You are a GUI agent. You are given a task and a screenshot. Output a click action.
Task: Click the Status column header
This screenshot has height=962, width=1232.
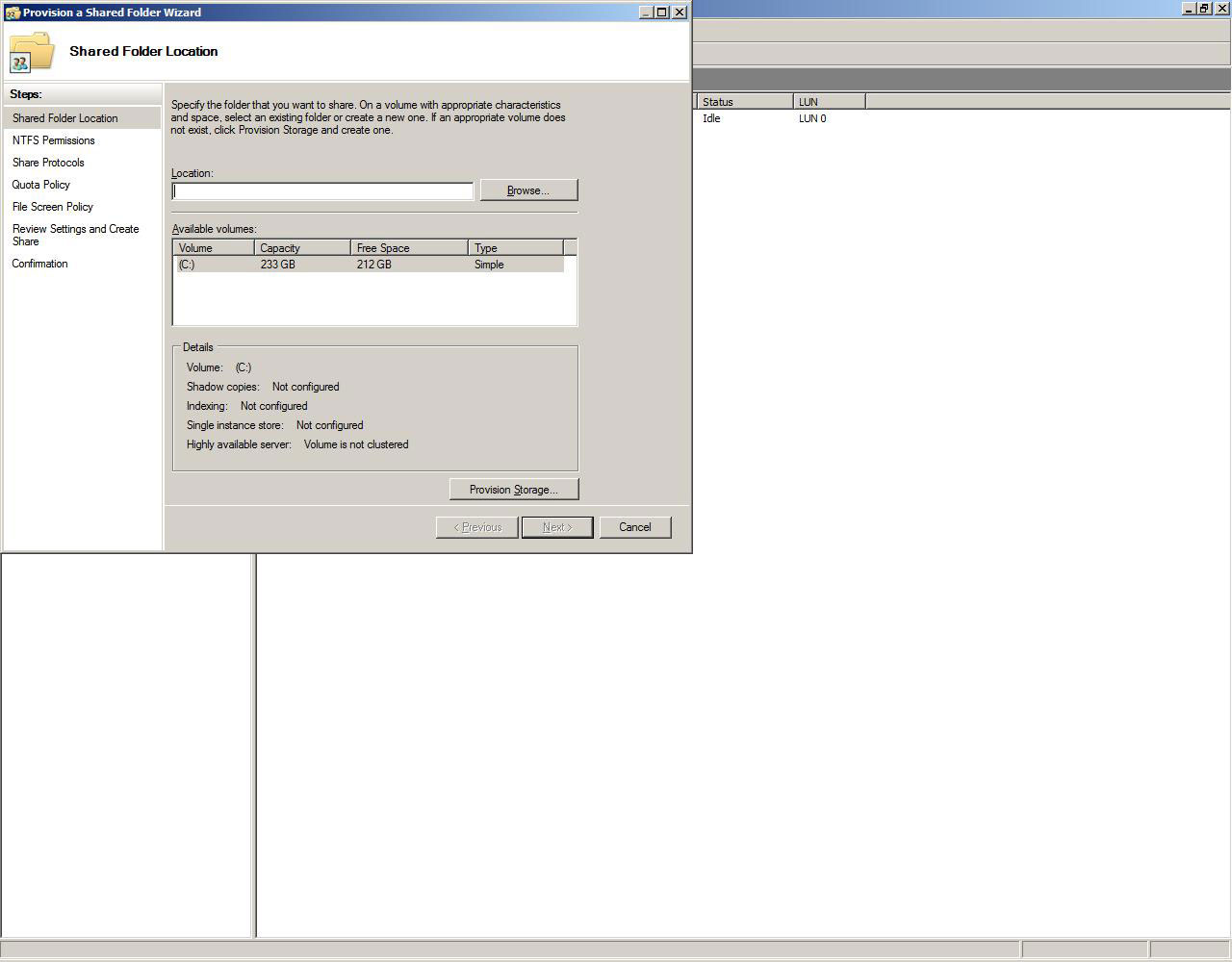point(743,102)
